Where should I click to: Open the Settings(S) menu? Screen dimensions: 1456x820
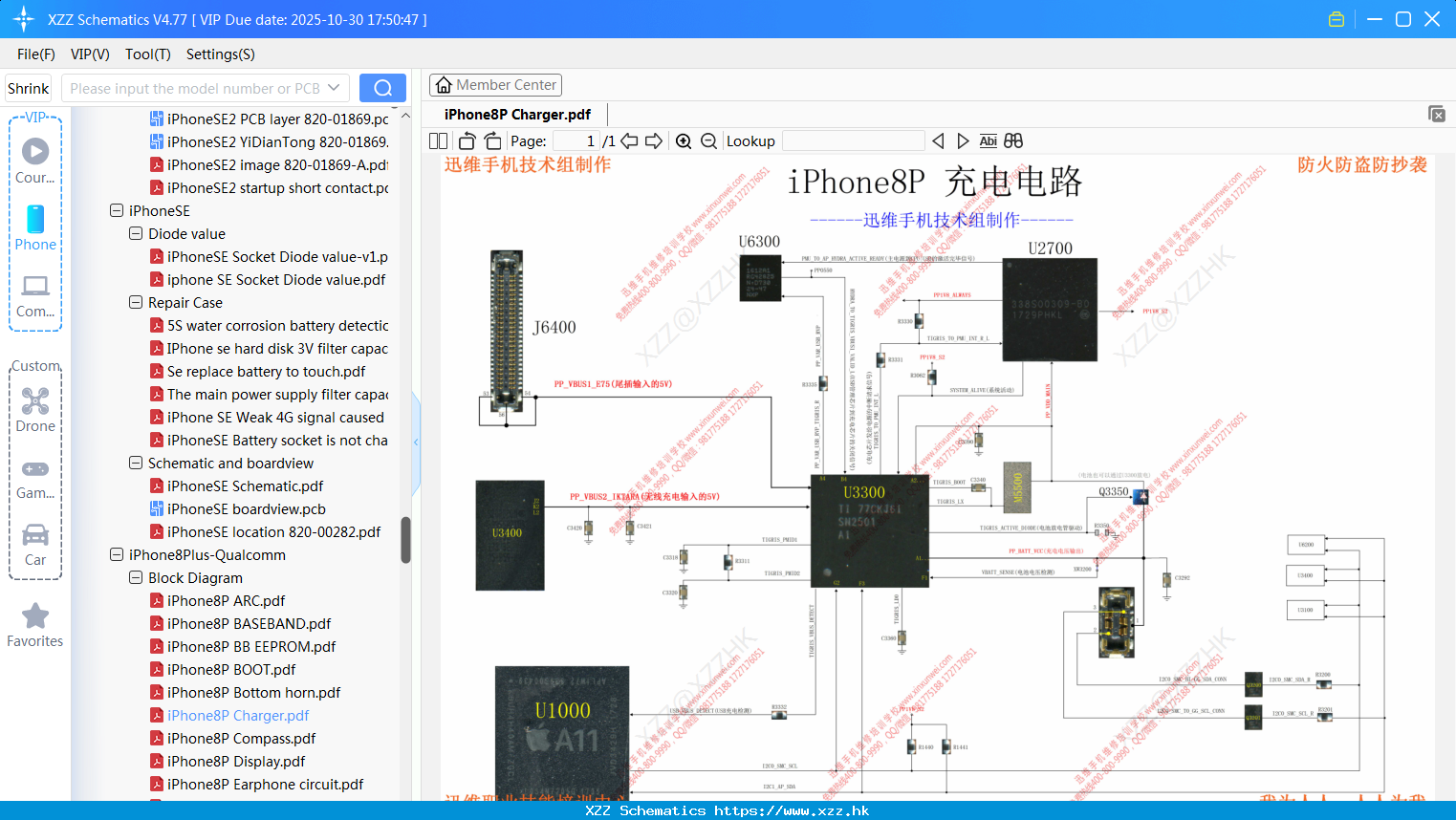(x=221, y=54)
